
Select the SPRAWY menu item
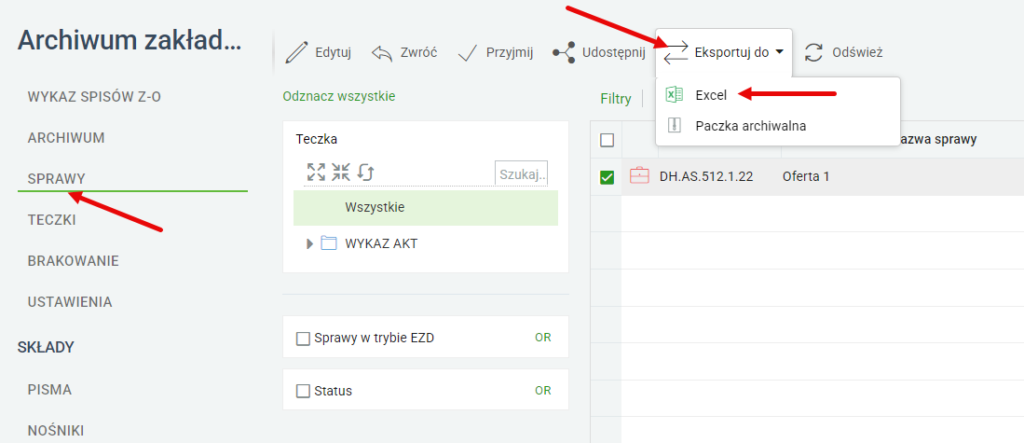[57, 178]
